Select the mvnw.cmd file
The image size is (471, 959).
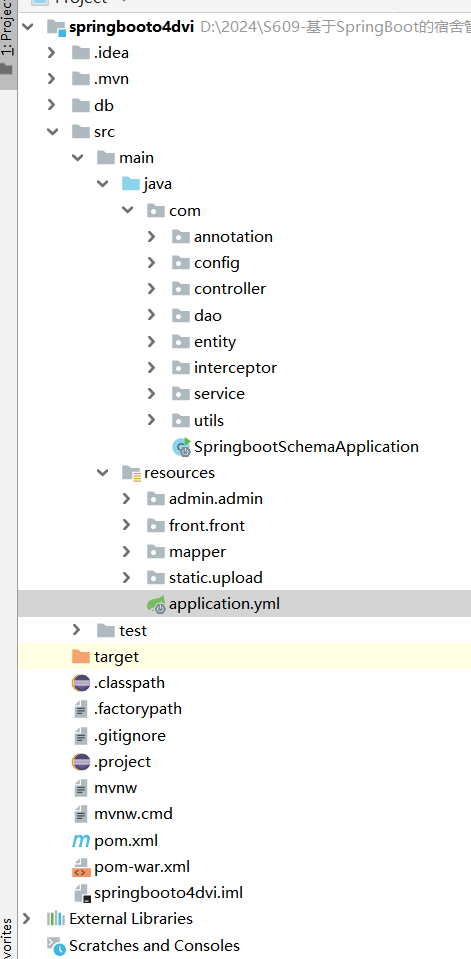click(133, 814)
